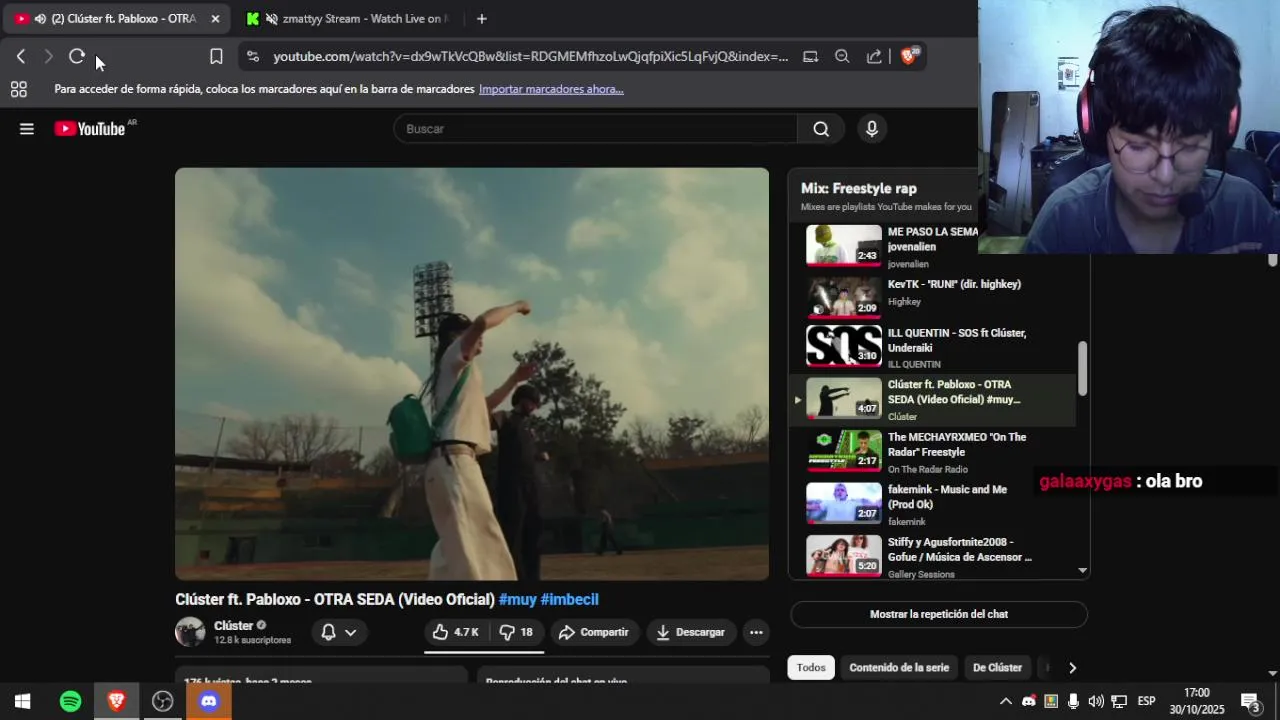
Task: Play The MECHAYRXMEO On The Radar Freestyle
Action: (x=932, y=452)
